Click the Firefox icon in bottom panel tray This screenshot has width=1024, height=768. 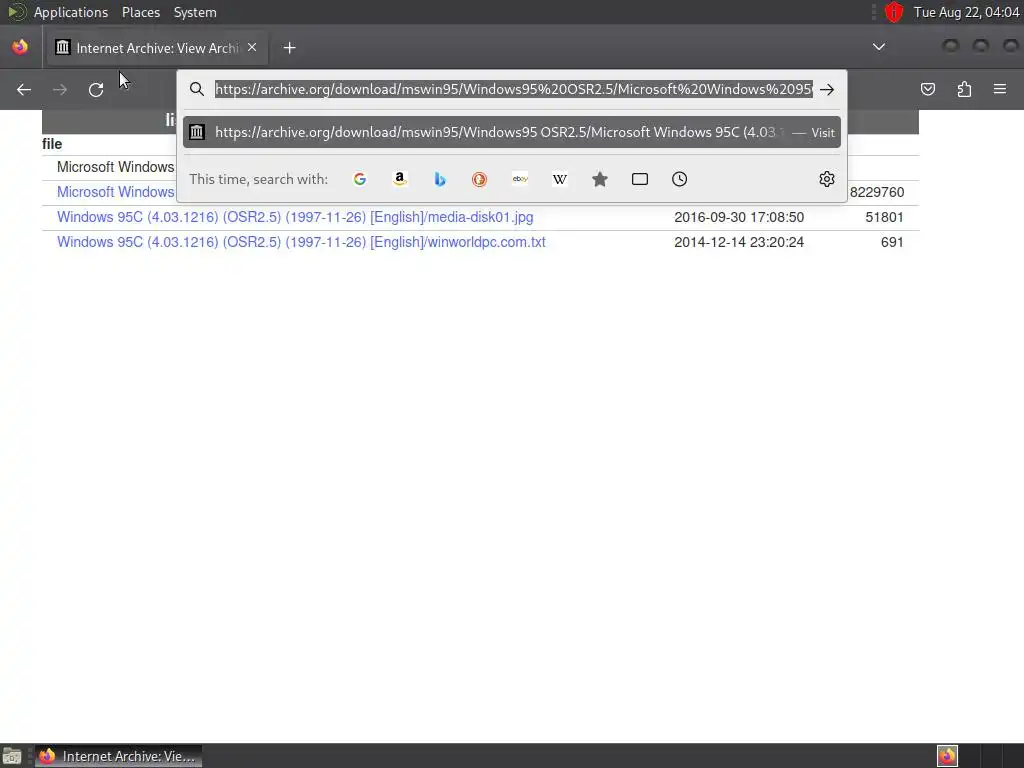(947, 756)
